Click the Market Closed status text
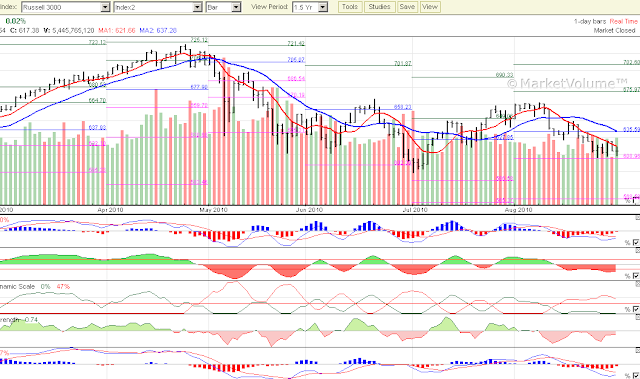The width and height of the screenshot is (640, 379). pos(615,31)
